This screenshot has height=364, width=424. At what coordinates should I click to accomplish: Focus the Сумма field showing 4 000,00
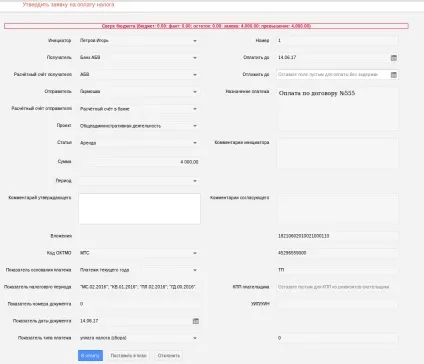pyautogui.click(x=139, y=162)
